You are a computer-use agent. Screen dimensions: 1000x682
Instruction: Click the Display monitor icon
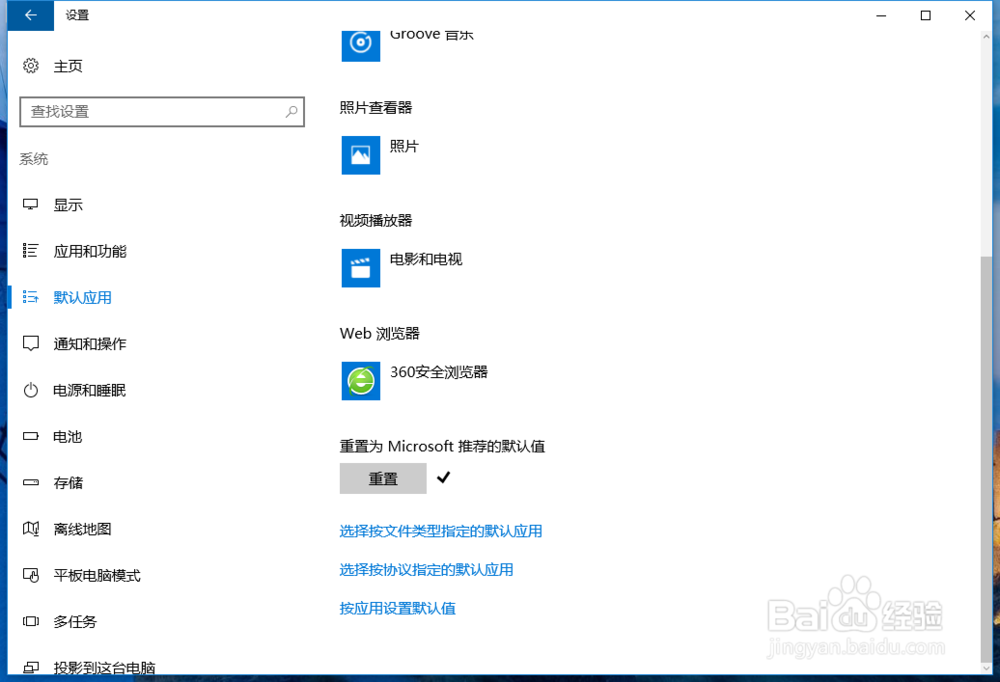click(x=31, y=205)
